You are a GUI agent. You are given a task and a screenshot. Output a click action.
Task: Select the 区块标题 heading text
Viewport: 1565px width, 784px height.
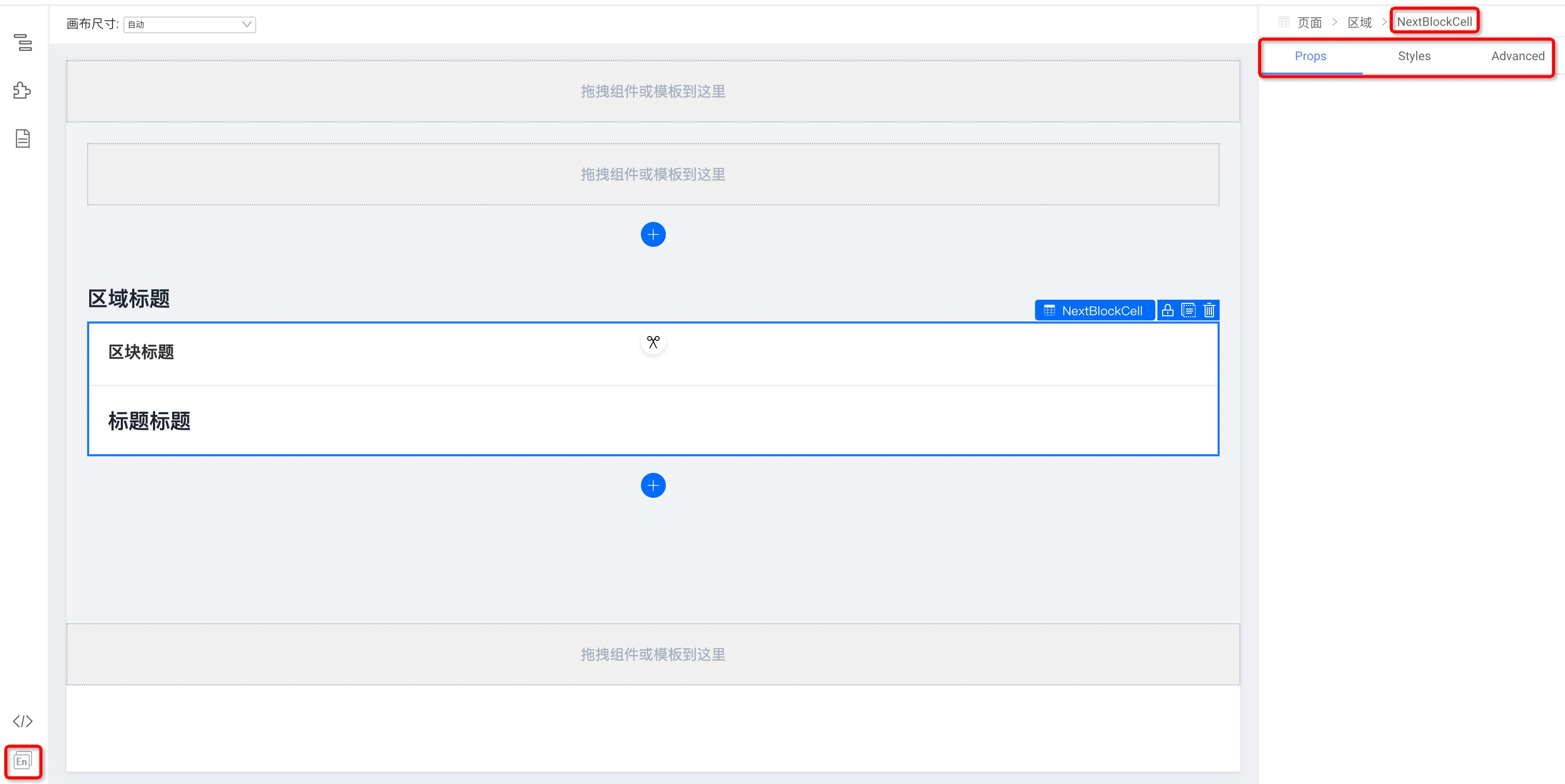tap(141, 352)
